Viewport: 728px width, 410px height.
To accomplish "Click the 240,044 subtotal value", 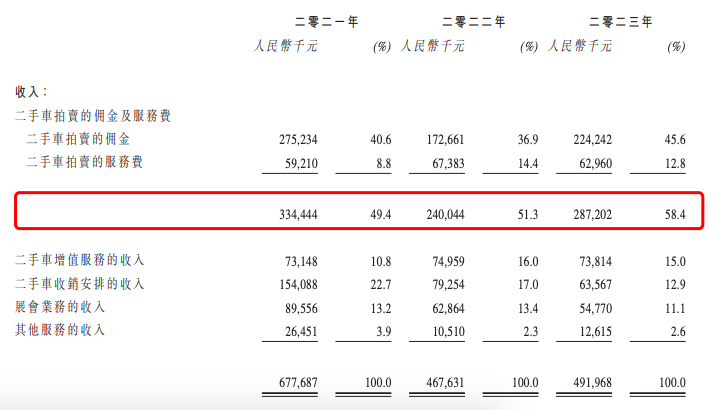I will (x=442, y=214).
